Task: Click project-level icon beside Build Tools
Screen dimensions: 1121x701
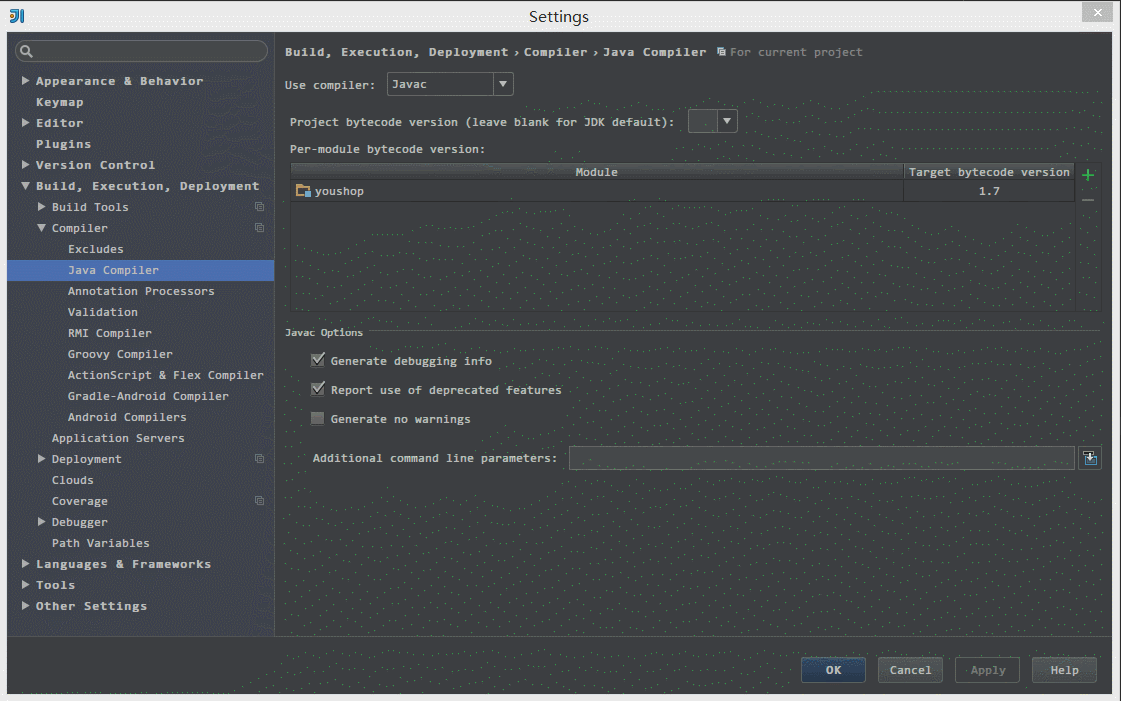Action: pos(259,207)
